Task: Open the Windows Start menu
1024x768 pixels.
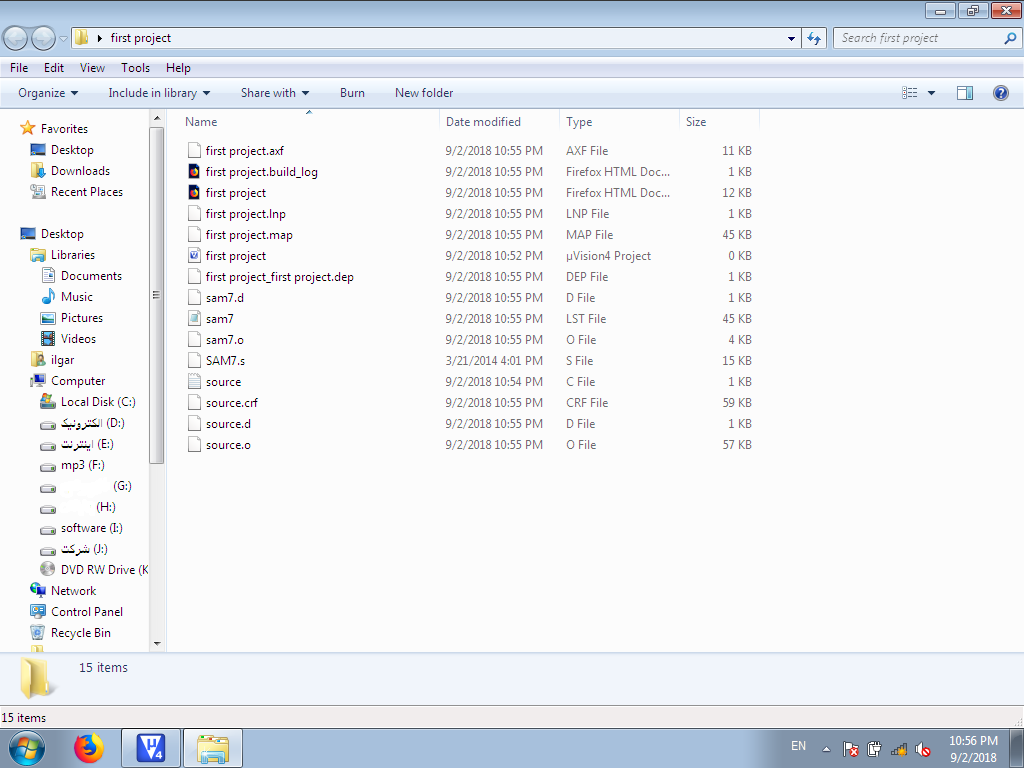Action: click(27, 747)
